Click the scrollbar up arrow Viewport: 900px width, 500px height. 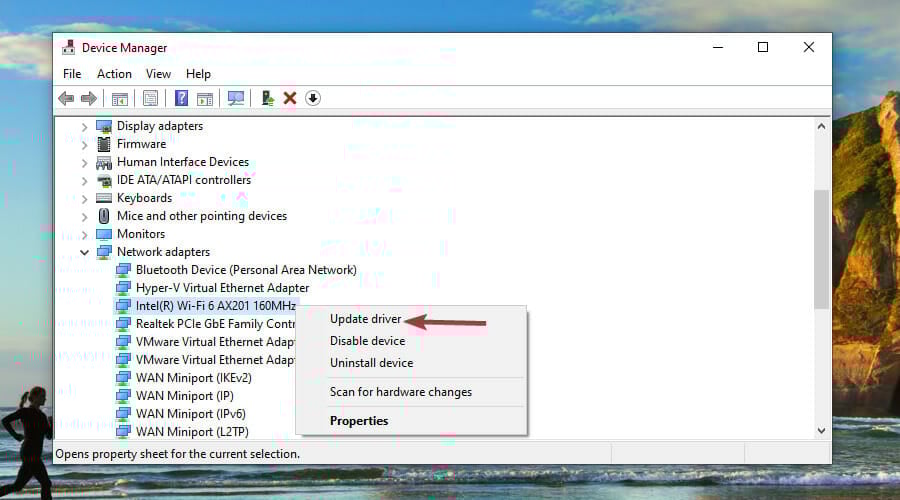pos(821,126)
